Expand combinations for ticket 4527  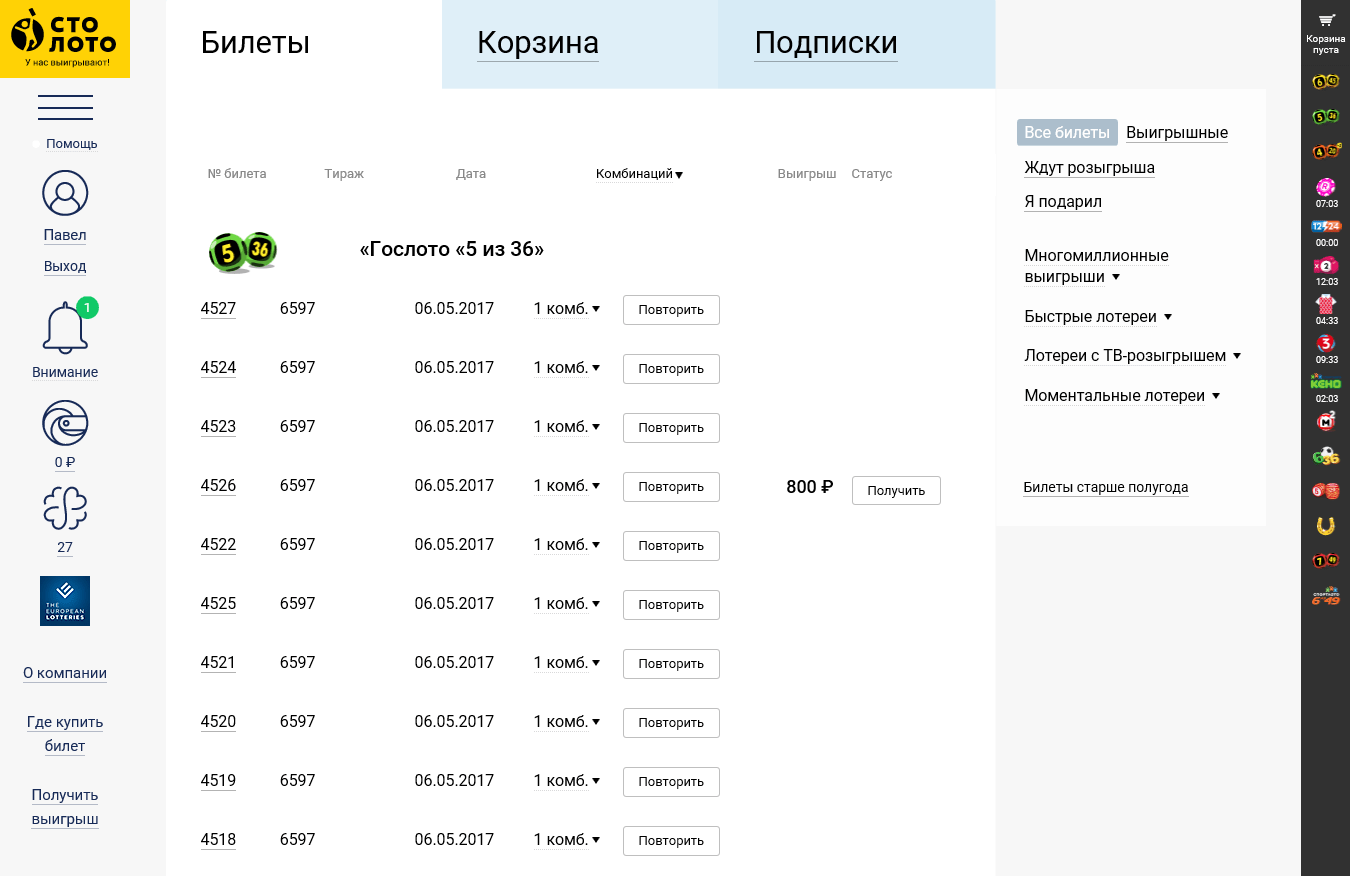566,309
